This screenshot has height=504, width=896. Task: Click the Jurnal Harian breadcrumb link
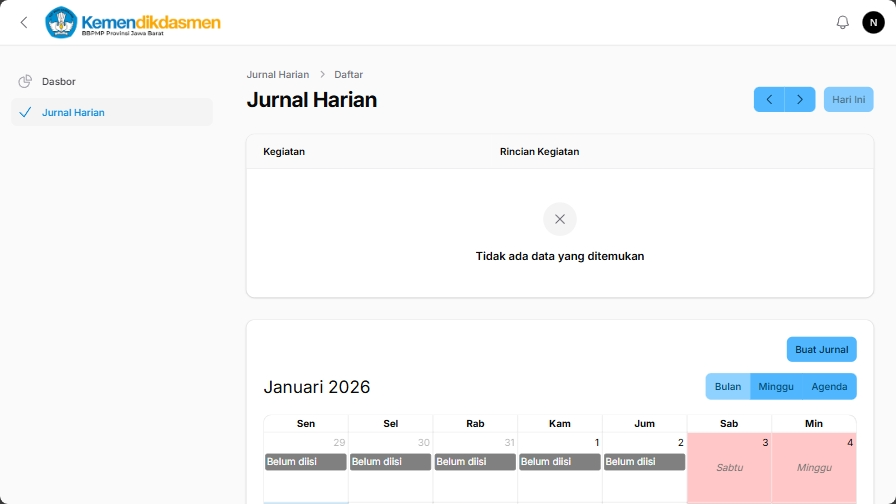(x=278, y=75)
